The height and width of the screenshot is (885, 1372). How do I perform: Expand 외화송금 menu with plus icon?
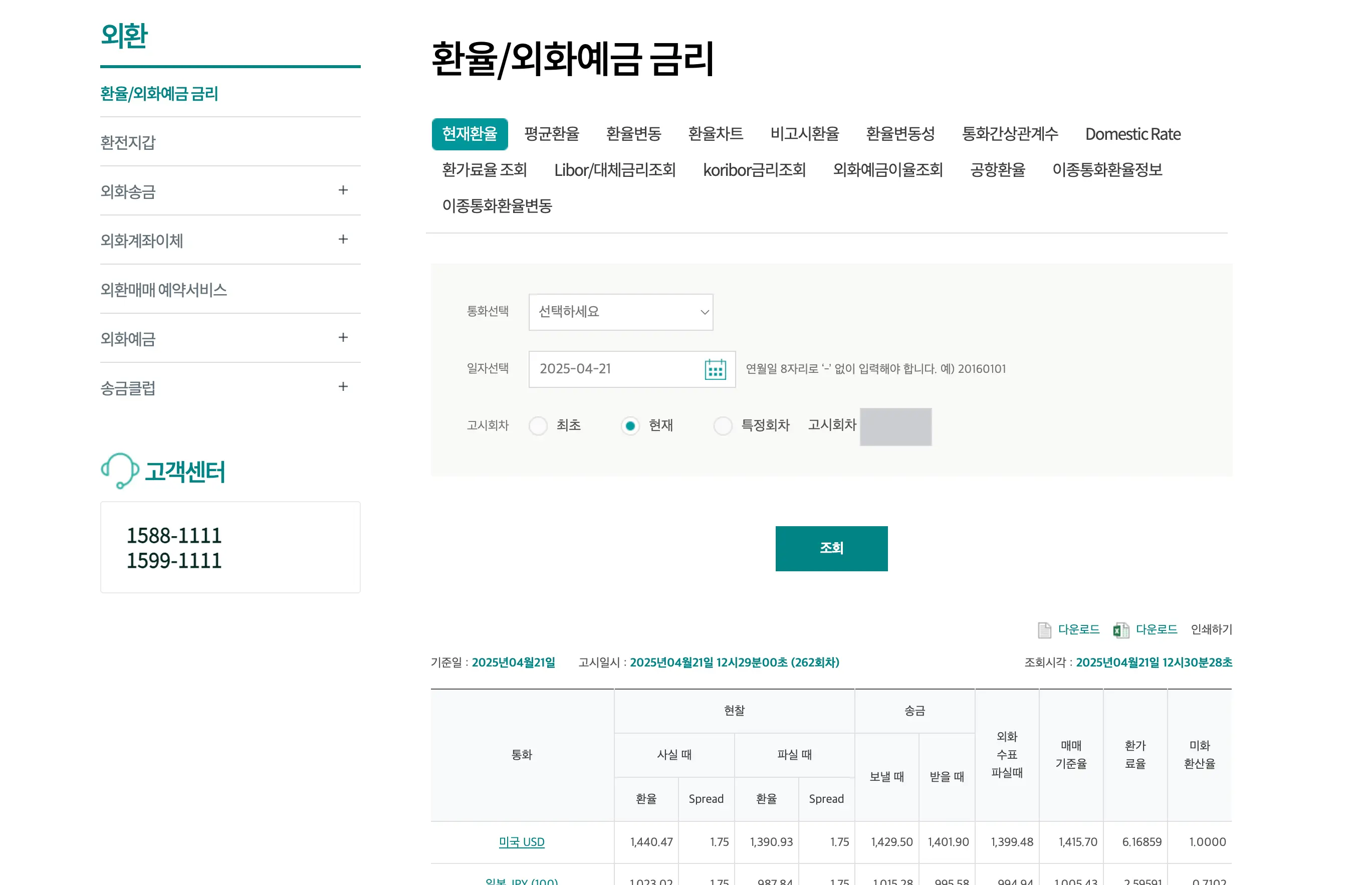point(343,190)
